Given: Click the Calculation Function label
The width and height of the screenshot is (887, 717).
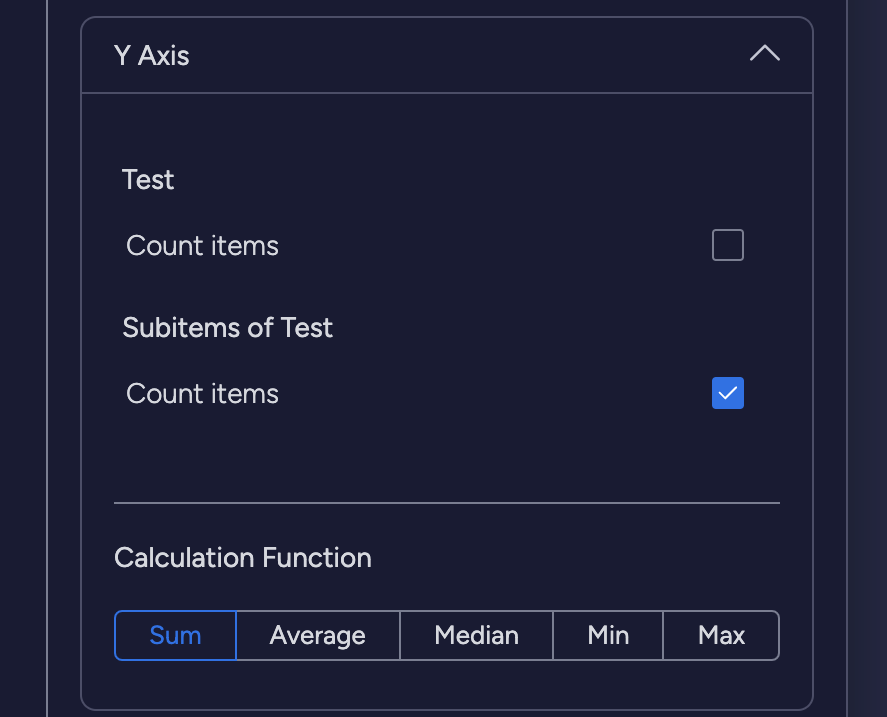Looking at the screenshot, I should point(243,558).
